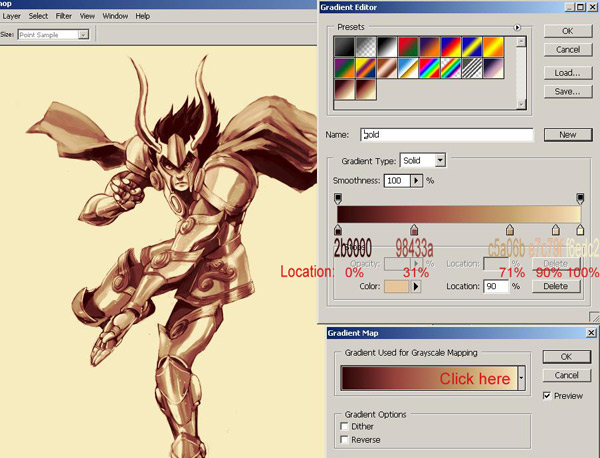
Task: Open the View menu
Action: 87,16
